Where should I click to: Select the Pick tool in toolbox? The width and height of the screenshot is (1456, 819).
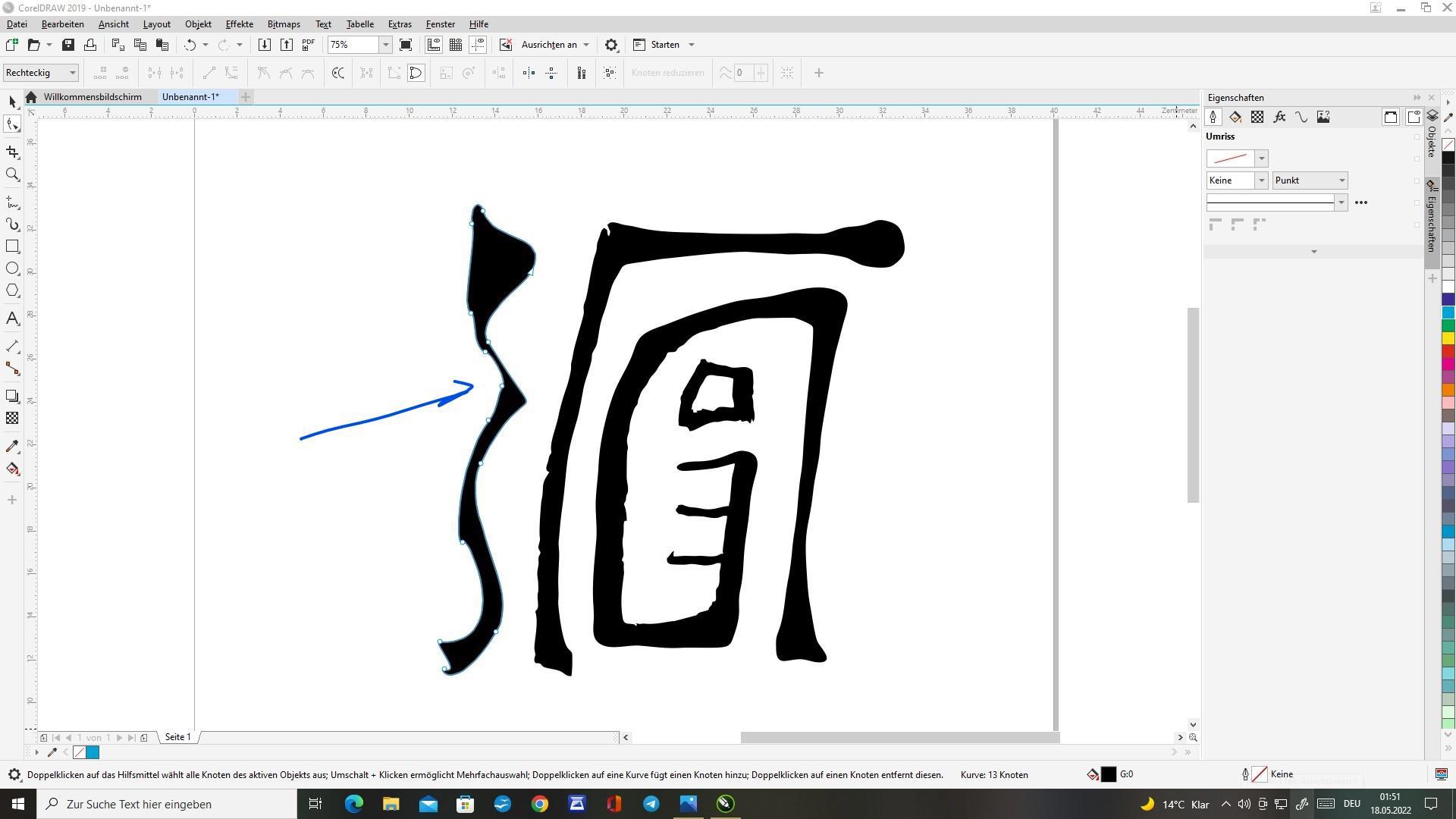[12, 102]
